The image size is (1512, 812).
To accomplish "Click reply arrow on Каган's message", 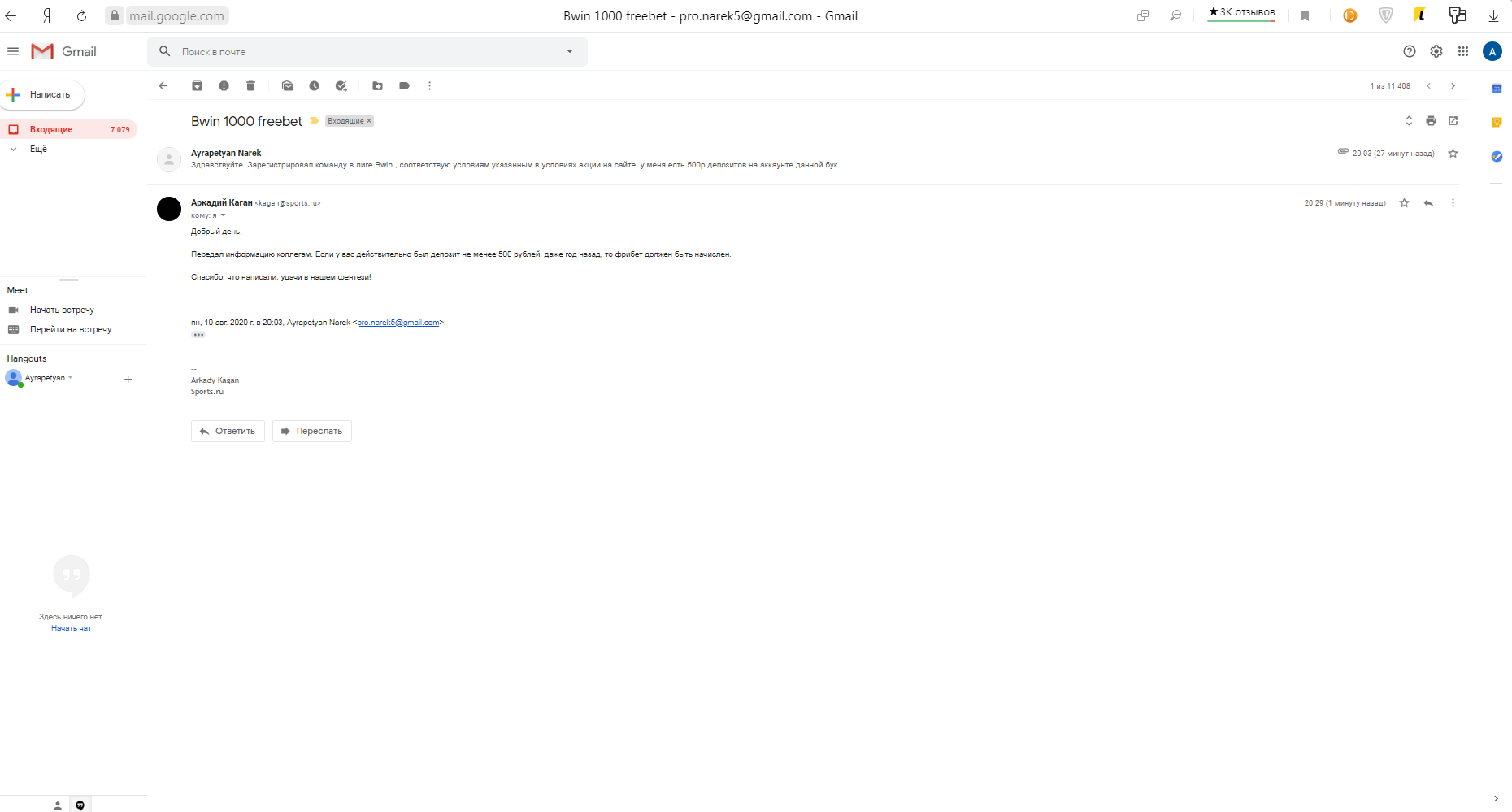I will pos(1428,203).
